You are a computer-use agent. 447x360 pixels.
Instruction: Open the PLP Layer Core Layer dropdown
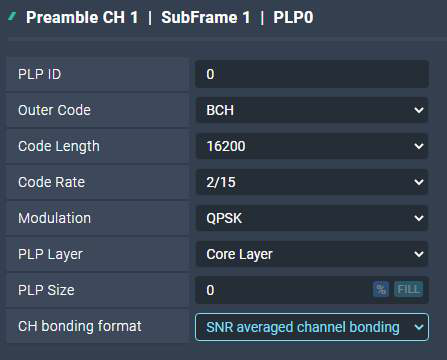click(x=312, y=254)
